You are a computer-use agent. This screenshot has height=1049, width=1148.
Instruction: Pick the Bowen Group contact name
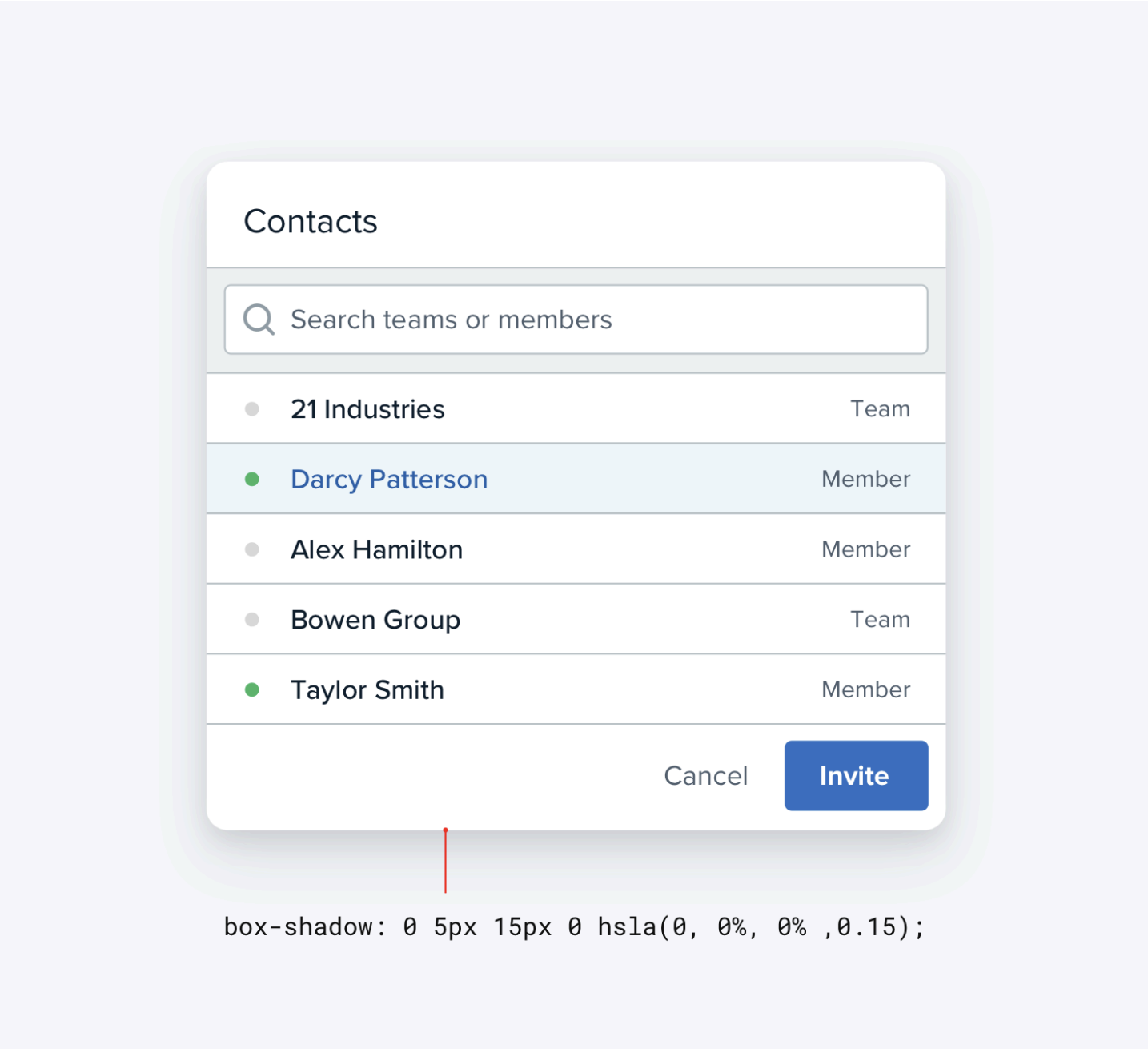pos(375,620)
